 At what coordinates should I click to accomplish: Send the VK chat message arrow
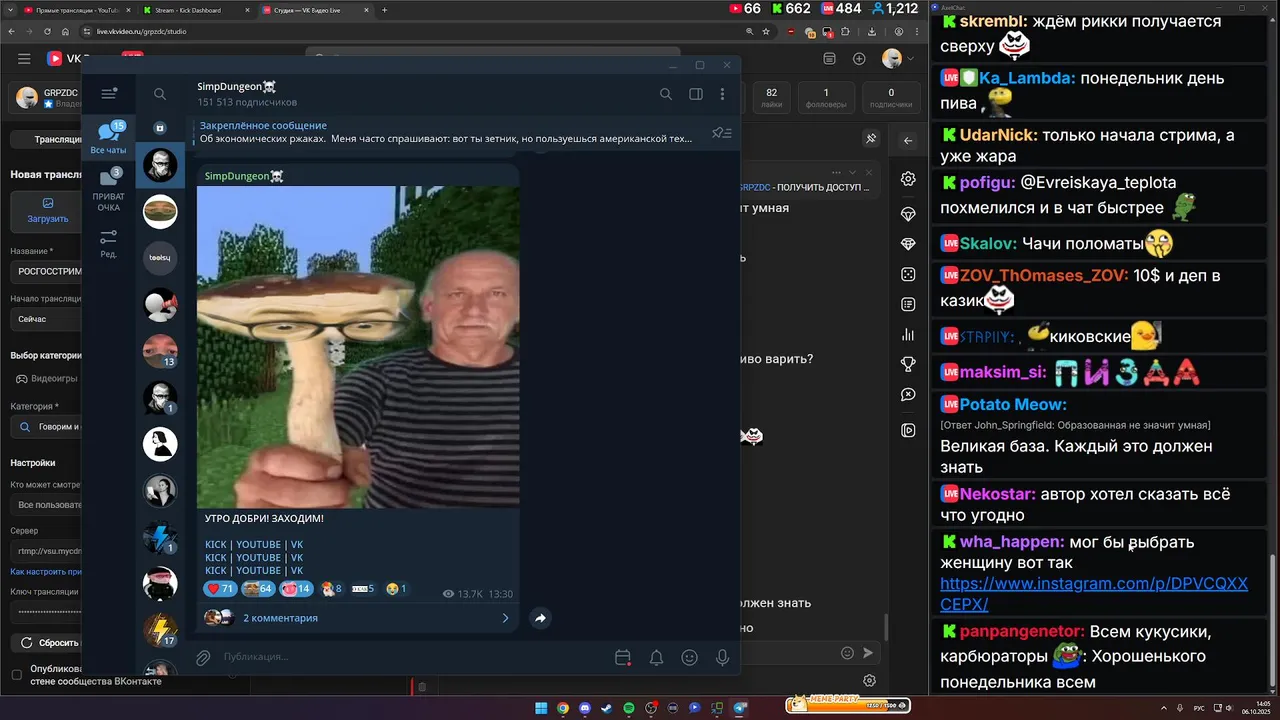[868, 653]
